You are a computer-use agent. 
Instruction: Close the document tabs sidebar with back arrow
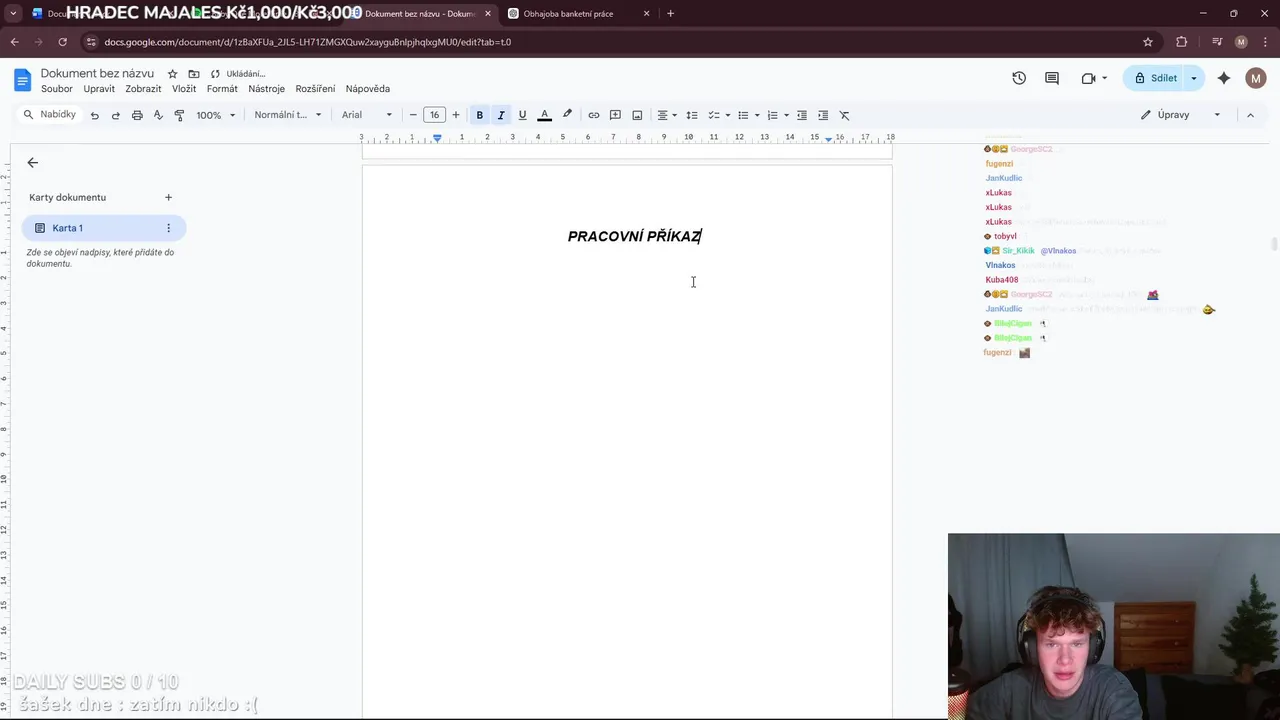click(x=33, y=163)
